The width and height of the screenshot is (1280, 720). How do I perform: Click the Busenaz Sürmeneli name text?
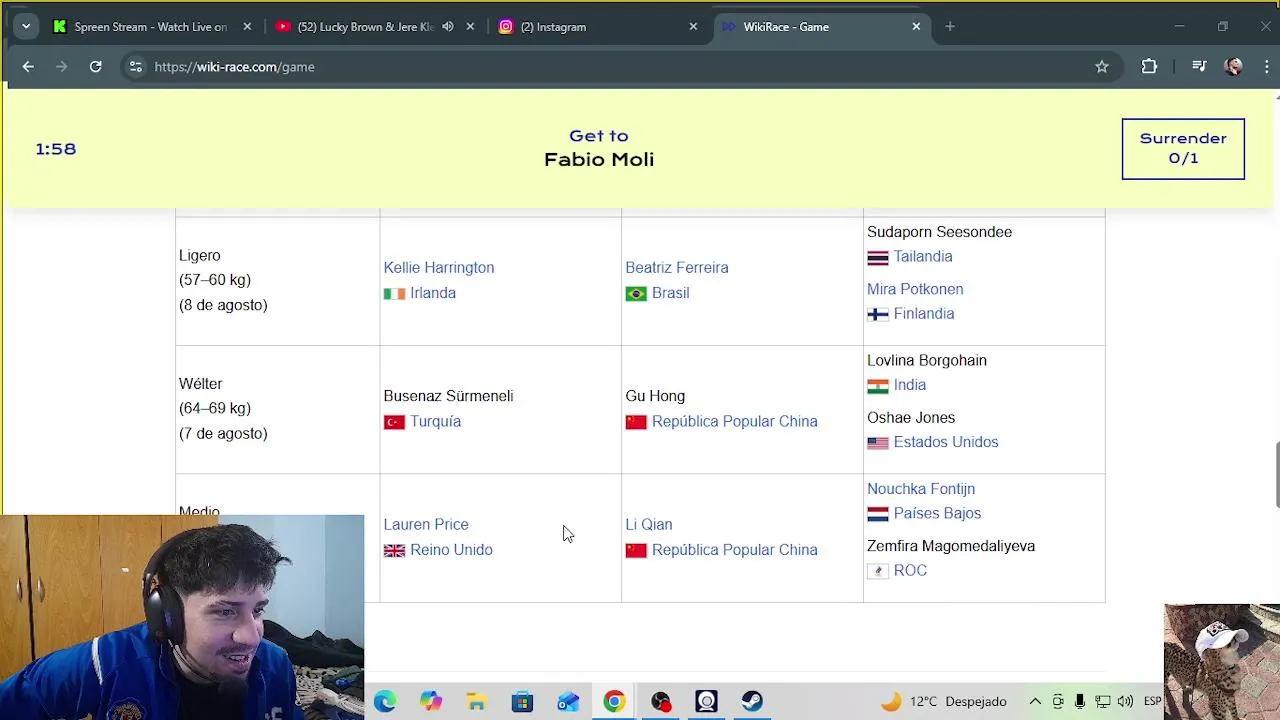point(448,397)
